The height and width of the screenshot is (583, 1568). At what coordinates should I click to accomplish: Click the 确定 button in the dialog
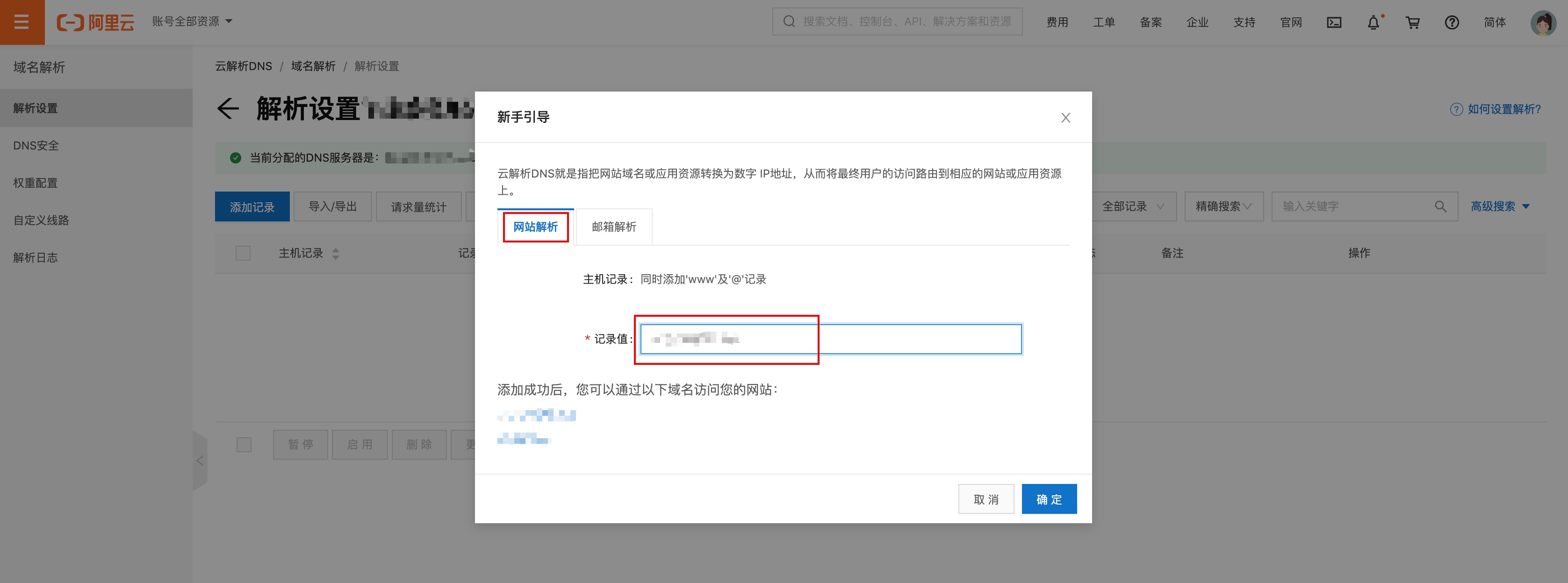1049,499
